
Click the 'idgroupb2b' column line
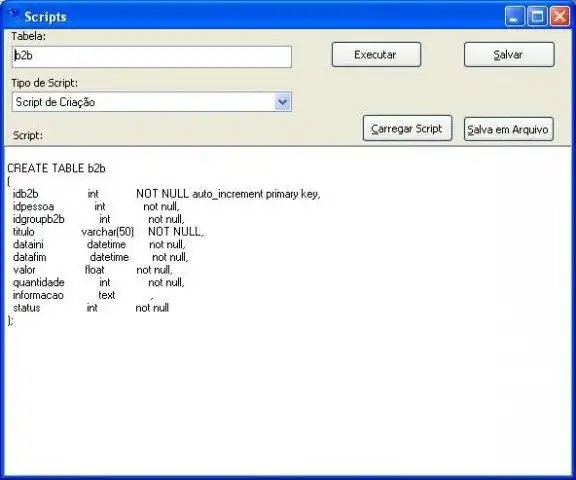(x=98, y=219)
